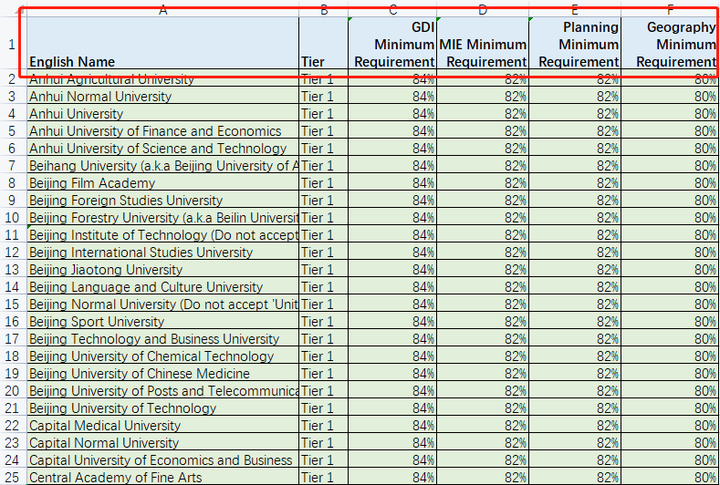Select the Beijing Jiaotong University cell

pos(163,270)
